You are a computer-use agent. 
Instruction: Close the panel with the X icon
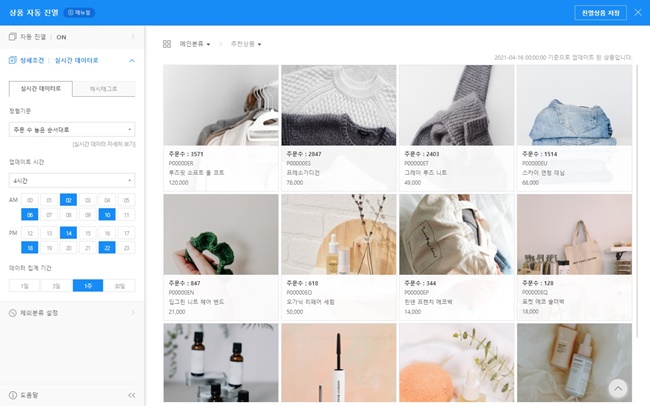[637, 12]
